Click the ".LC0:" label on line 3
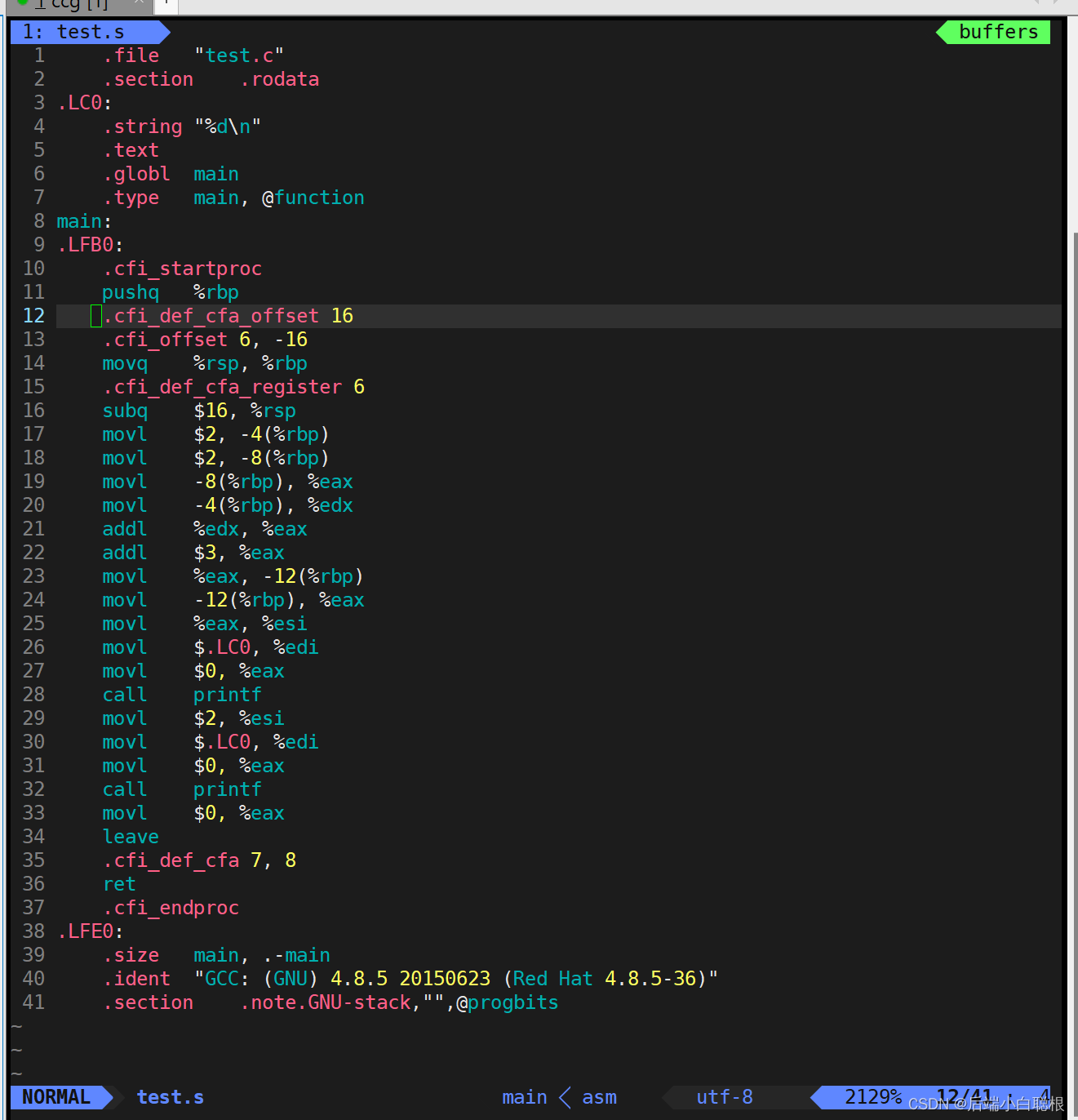Image resolution: width=1078 pixels, height=1120 pixels. point(85,103)
